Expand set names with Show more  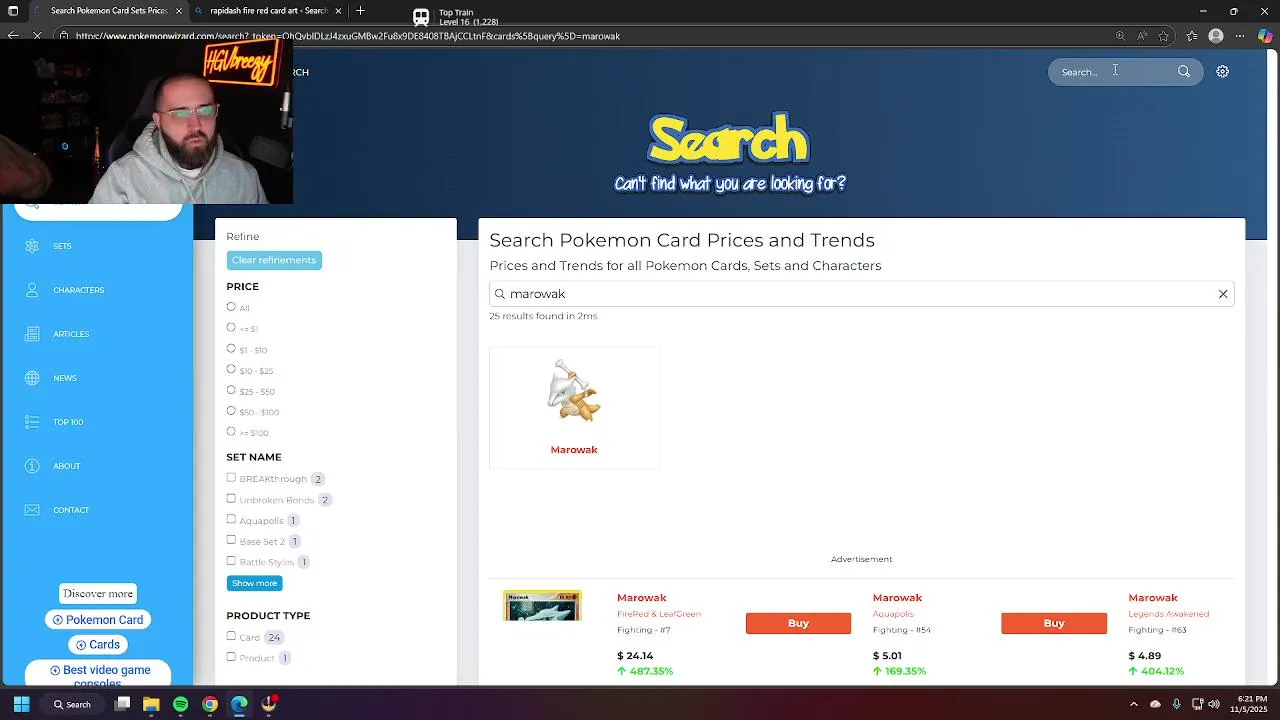(254, 583)
